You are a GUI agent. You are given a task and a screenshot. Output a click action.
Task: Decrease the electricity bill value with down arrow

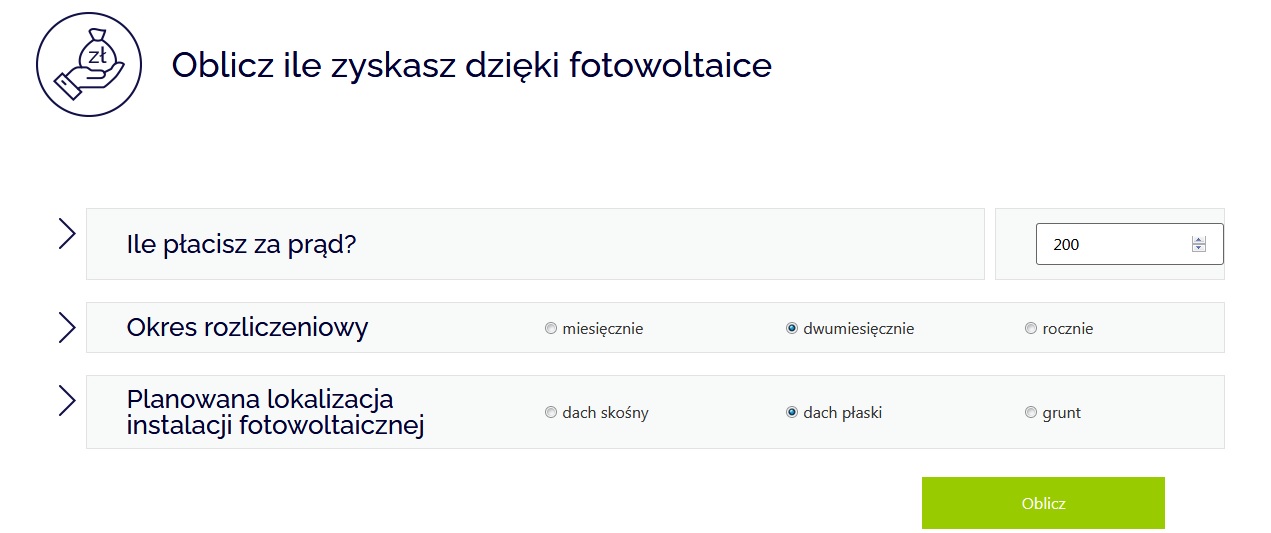1199,248
